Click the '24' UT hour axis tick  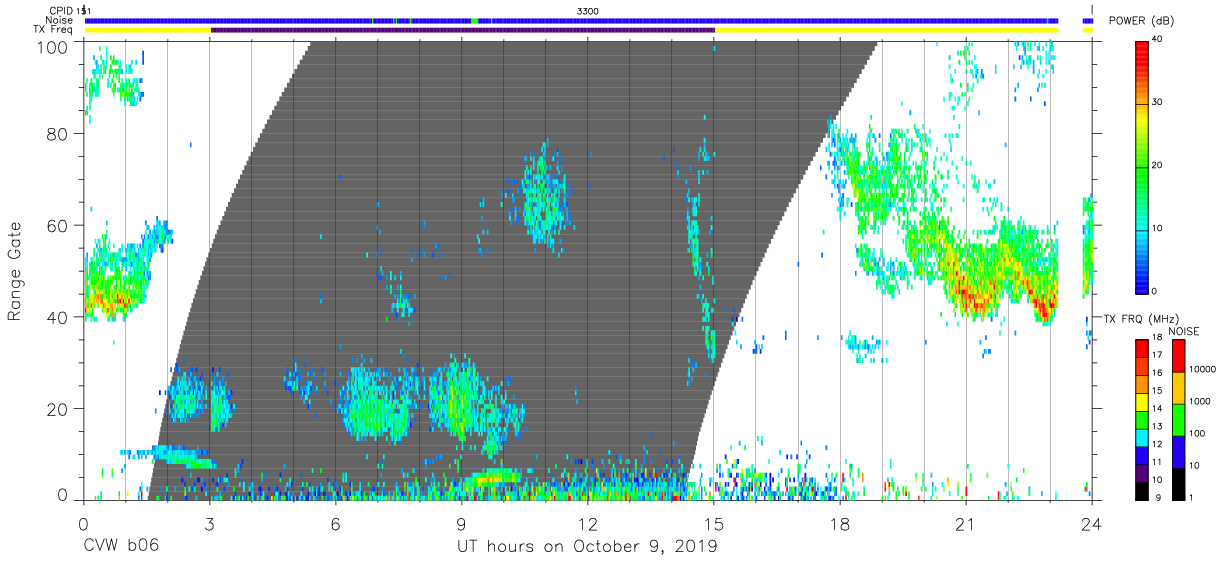point(1092,523)
